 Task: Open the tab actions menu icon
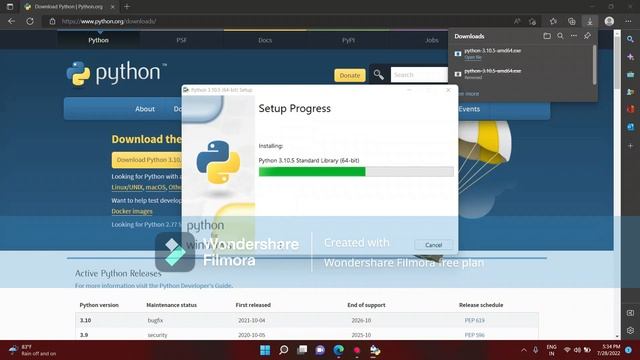10,7
